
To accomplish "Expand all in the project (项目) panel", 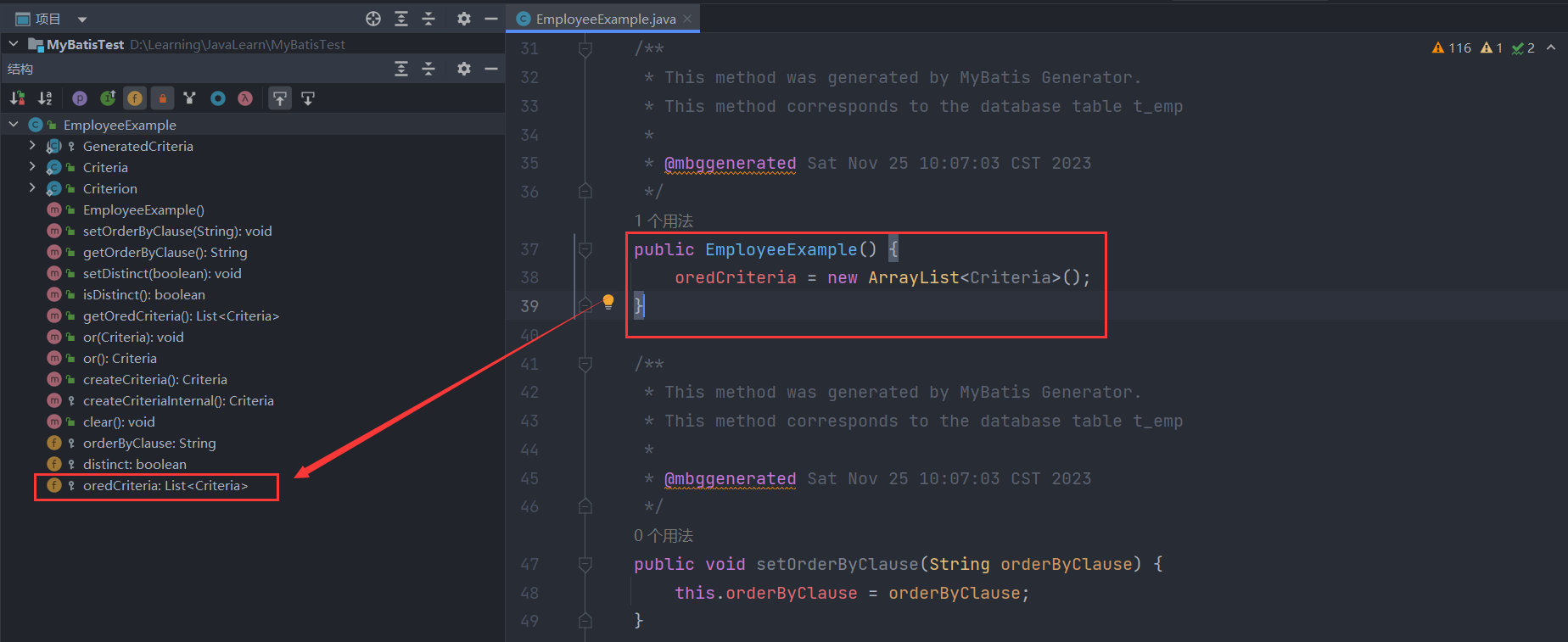I will 401,19.
